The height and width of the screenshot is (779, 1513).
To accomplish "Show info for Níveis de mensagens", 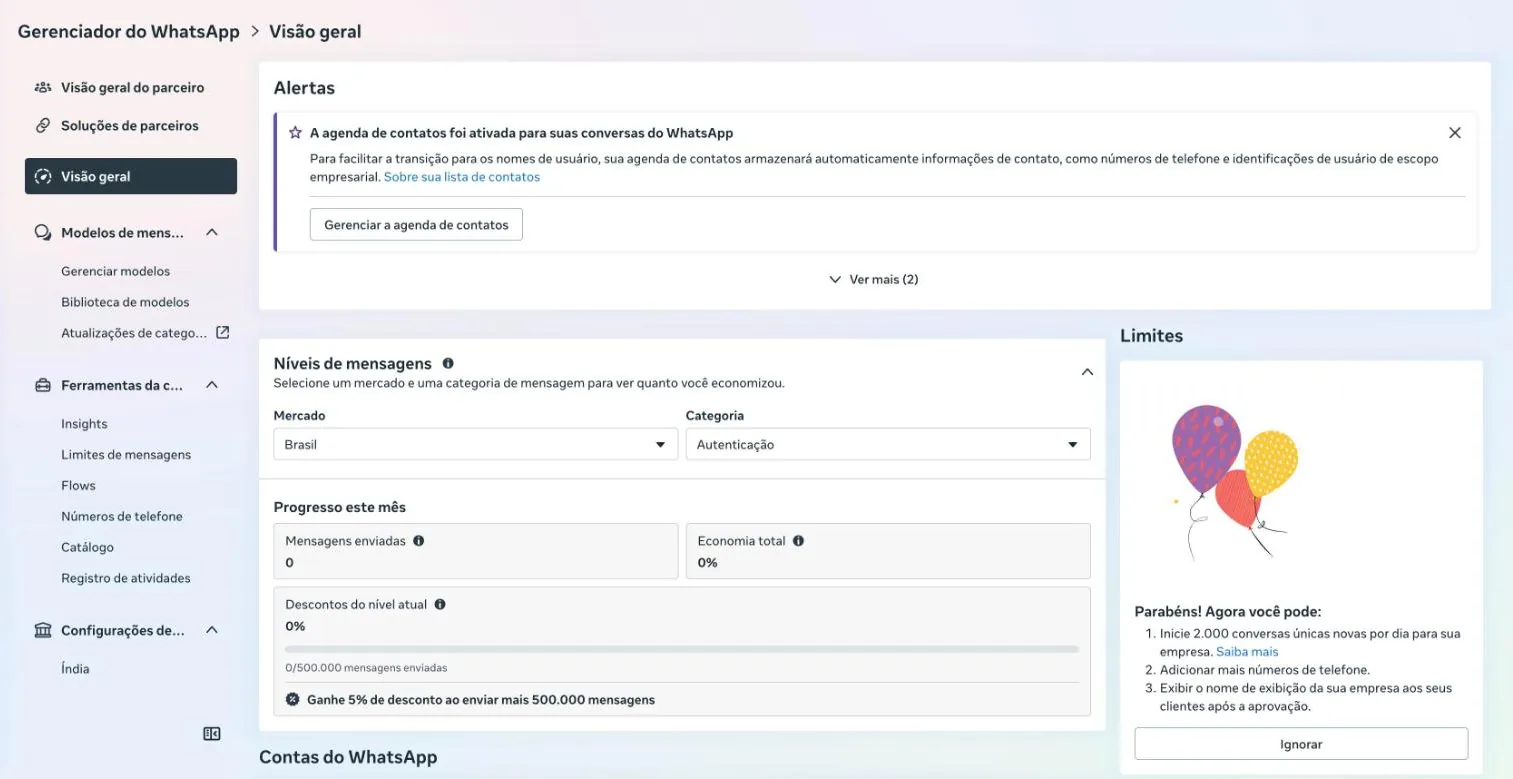I will [x=448, y=364].
